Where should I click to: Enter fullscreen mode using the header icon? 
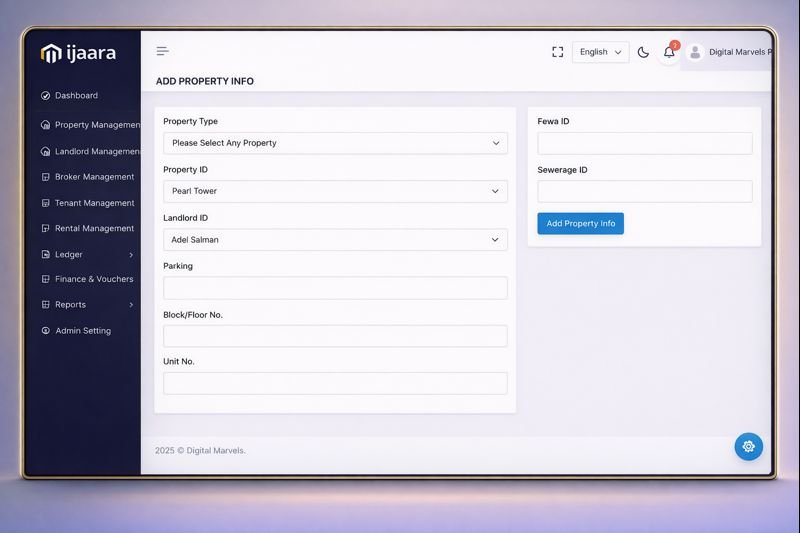[558, 52]
